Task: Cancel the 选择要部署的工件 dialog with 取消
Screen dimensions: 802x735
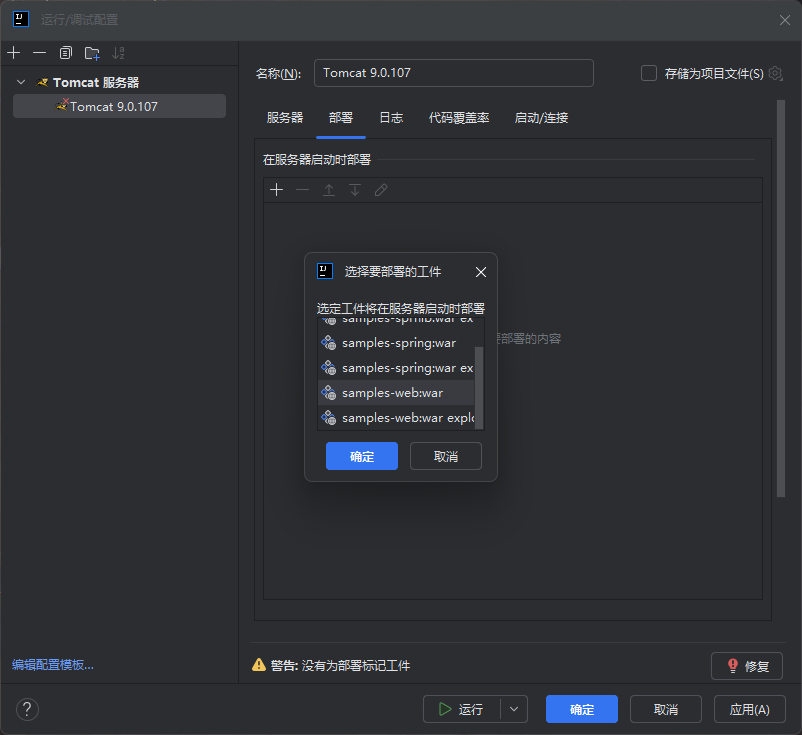Action: pyautogui.click(x=445, y=456)
